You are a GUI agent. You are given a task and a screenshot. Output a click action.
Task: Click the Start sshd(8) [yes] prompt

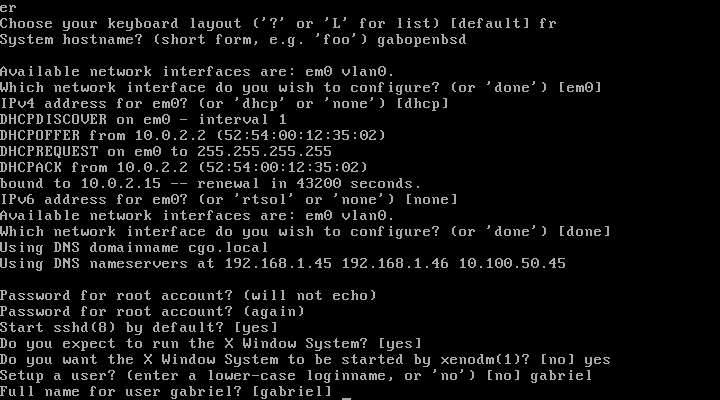tap(139, 328)
